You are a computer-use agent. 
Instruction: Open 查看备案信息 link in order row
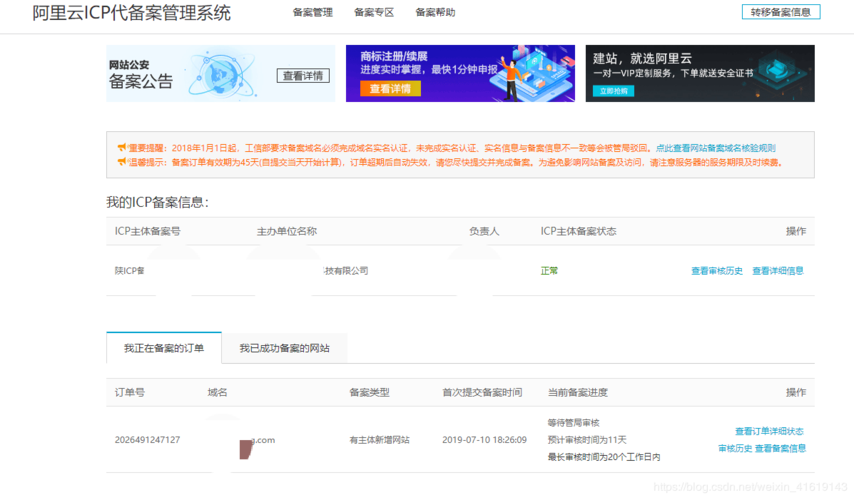coord(780,449)
